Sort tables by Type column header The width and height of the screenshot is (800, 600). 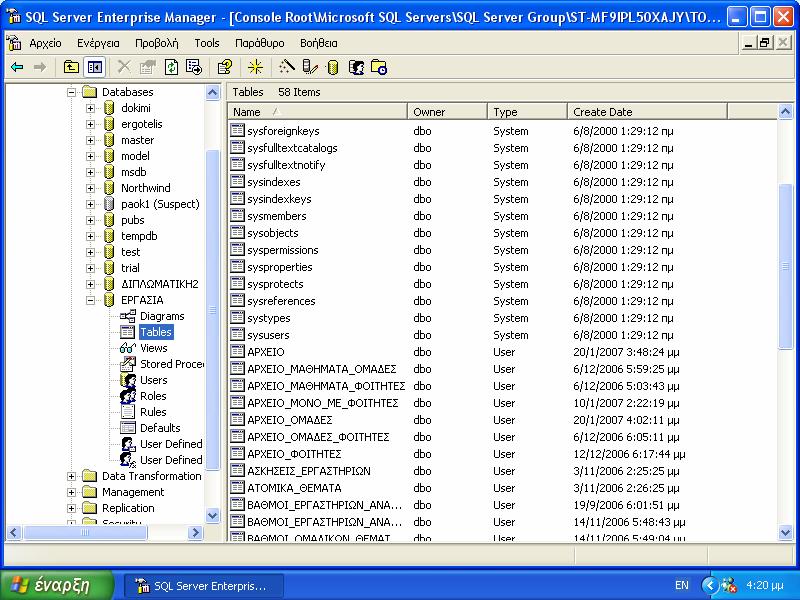pos(527,112)
